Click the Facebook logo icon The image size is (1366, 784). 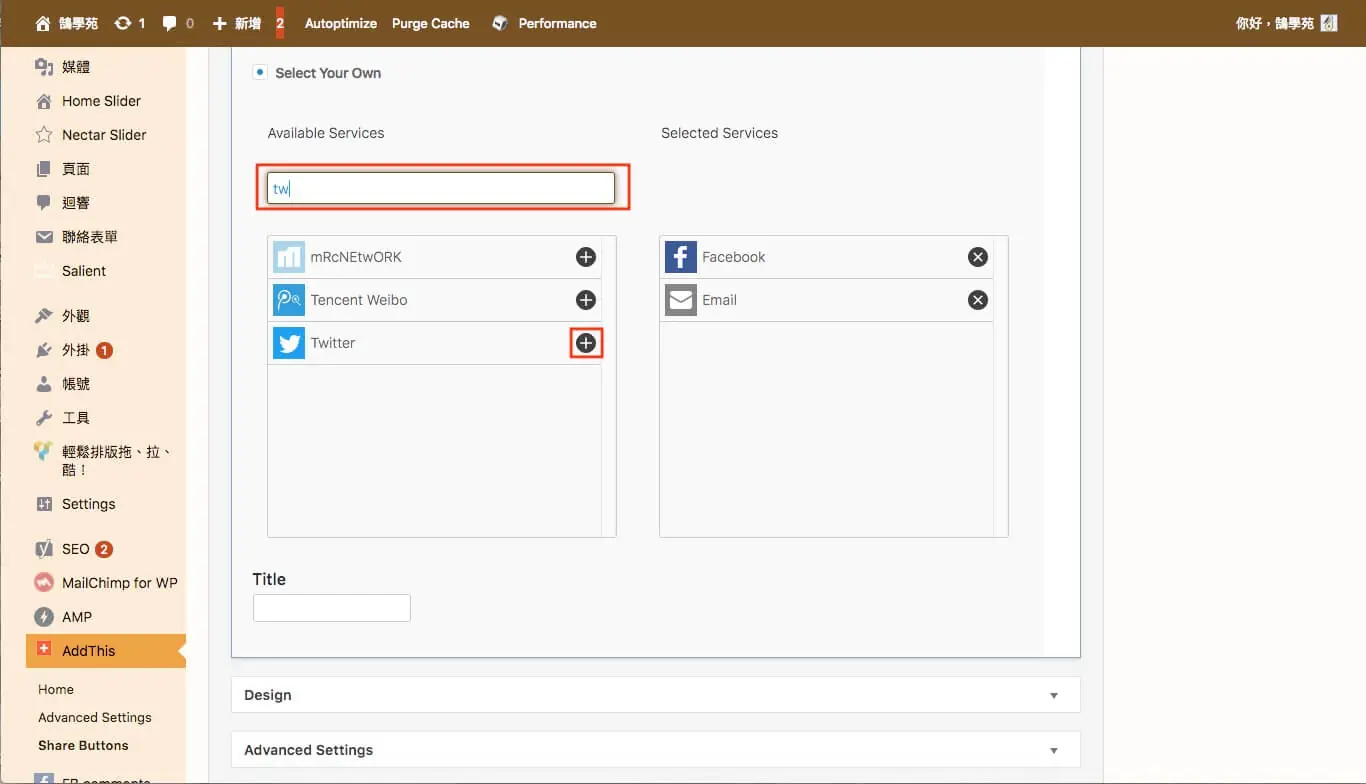point(681,257)
